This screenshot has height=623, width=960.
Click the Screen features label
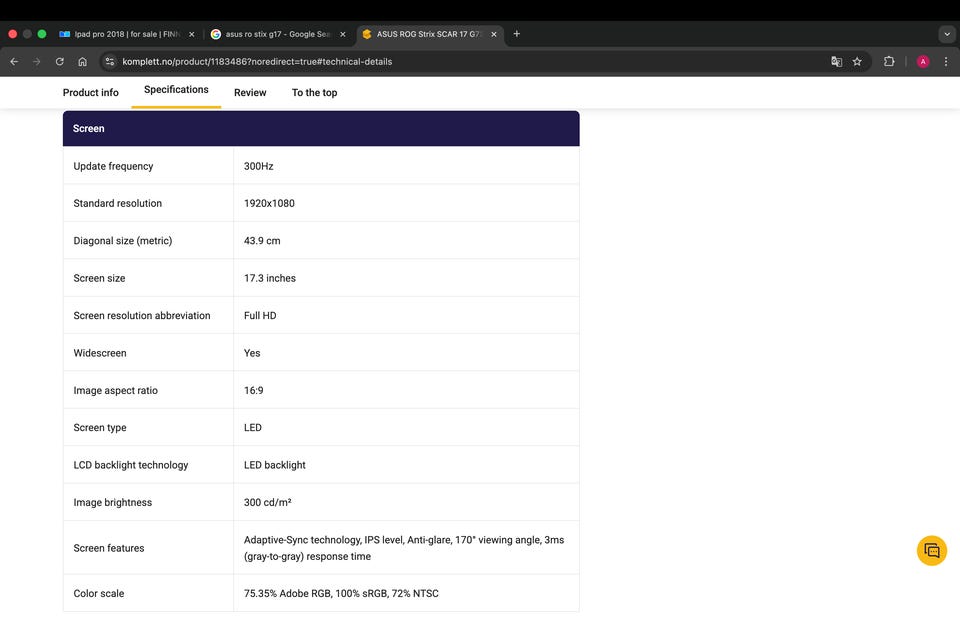coord(109,548)
